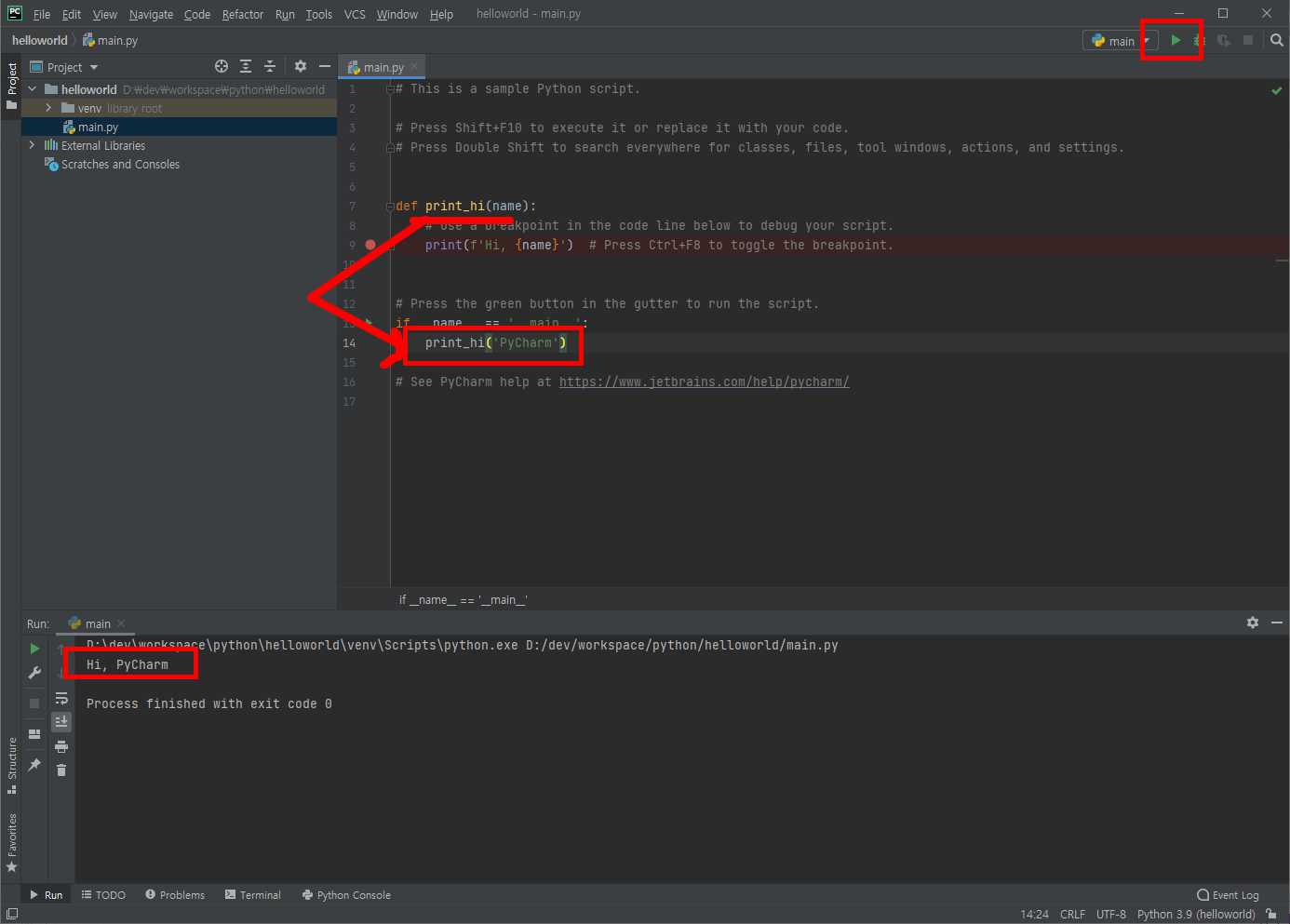Viewport: 1290px width, 924px height.
Task: Open run configuration wrench in Run panel
Action: click(34, 673)
